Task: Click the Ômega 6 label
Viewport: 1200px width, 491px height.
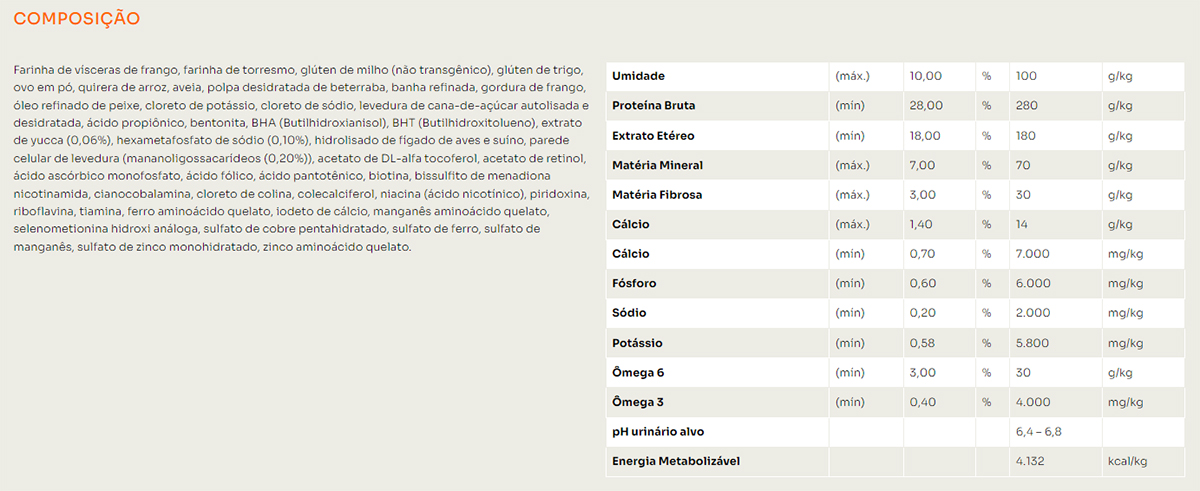Action: tap(638, 373)
